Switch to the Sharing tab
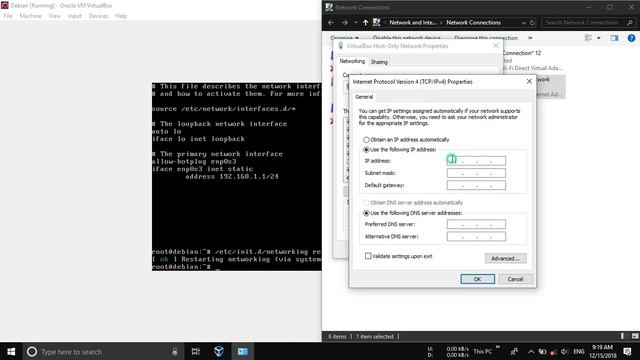This screenshot has width=640, height=360. [379, 62]
